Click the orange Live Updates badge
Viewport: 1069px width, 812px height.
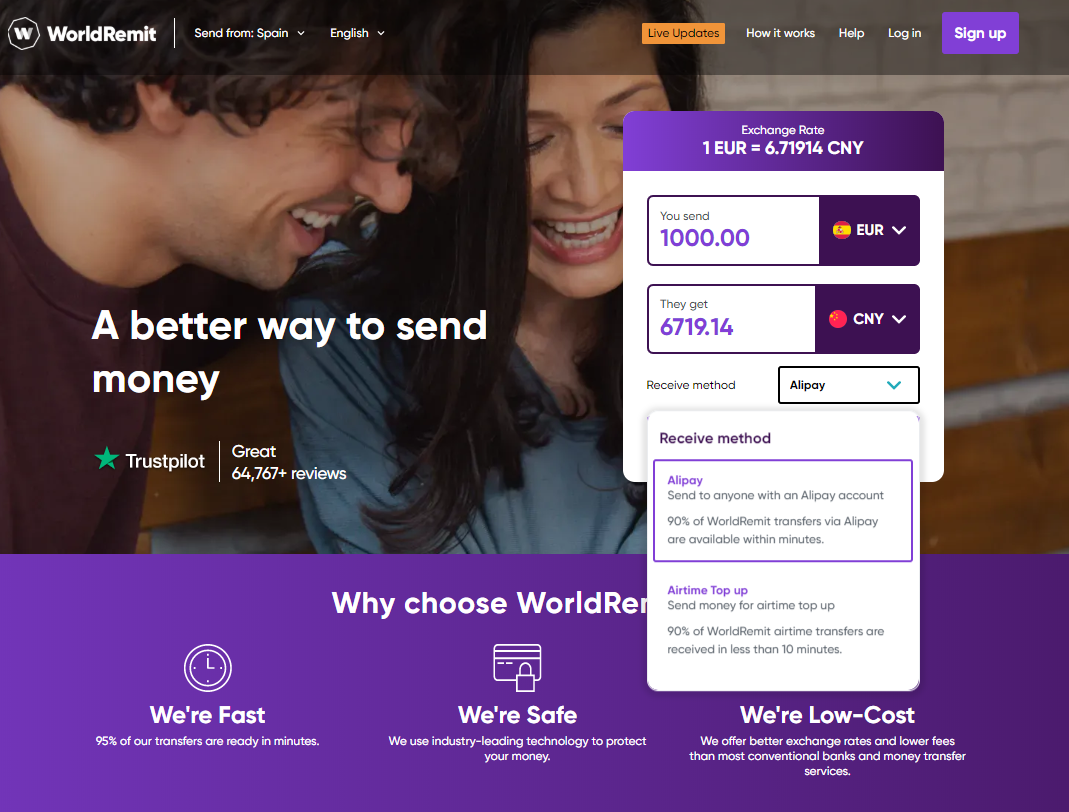click(x=683, y=33)
